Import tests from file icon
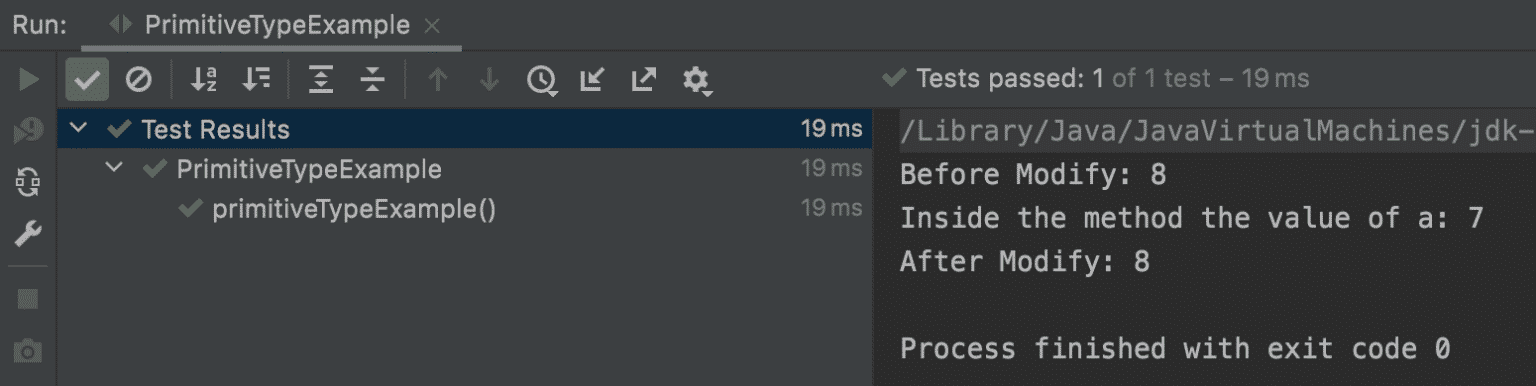1536x386 pixels. 593,79
